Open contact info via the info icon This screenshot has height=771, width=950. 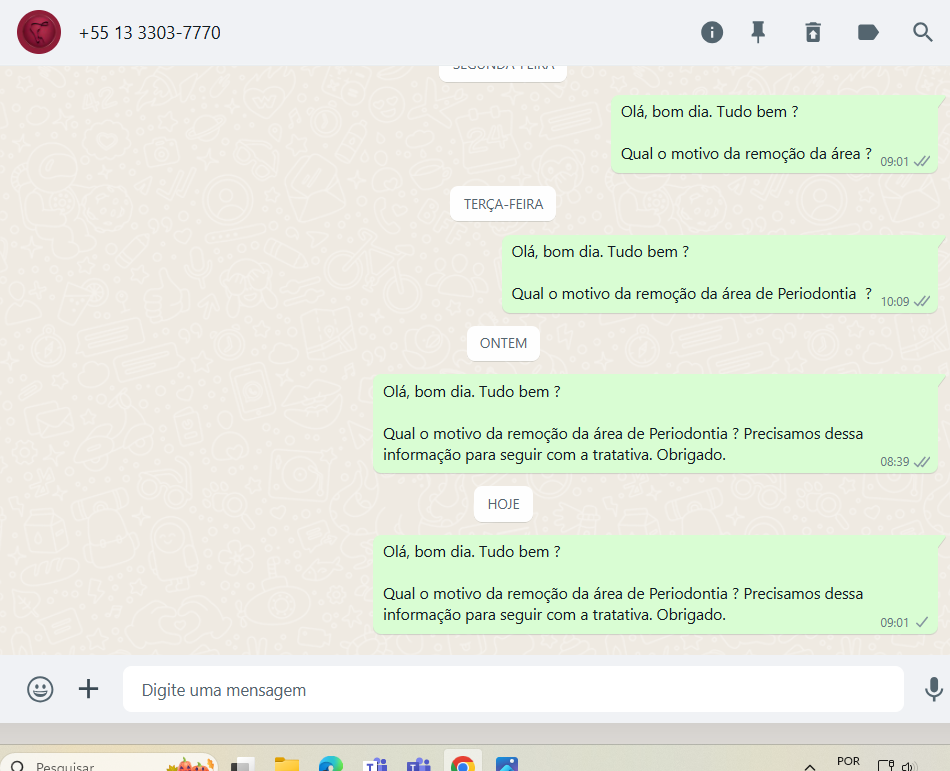coord(712,32)
